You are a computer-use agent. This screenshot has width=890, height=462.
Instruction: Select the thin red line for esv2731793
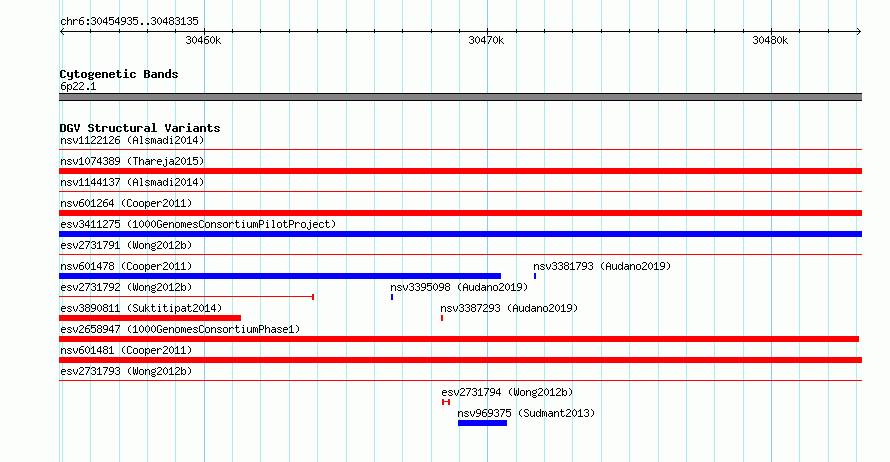(x=460, y=381)
